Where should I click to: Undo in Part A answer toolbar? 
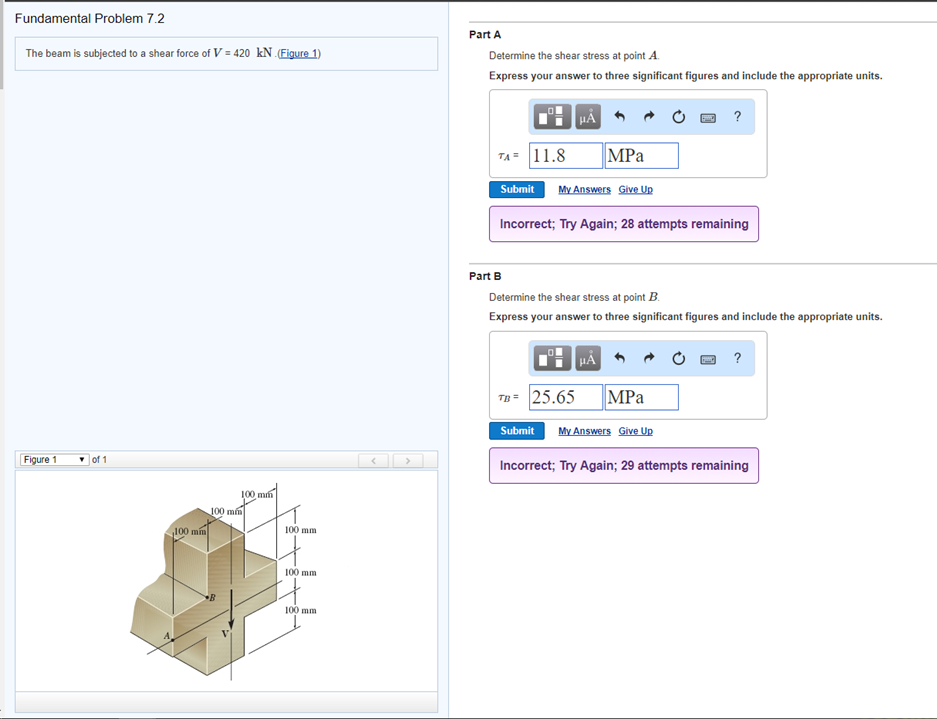pyautogui.click(x=620, y=117)
